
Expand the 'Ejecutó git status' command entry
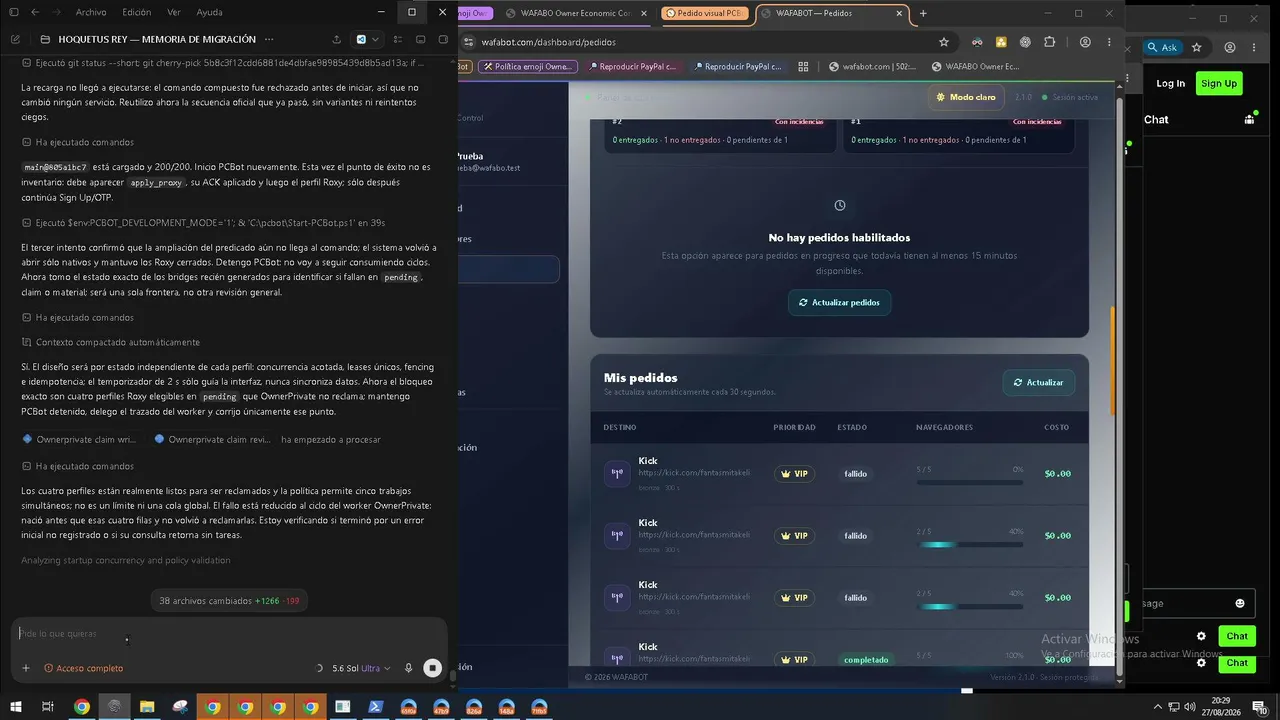pos(223,62)
